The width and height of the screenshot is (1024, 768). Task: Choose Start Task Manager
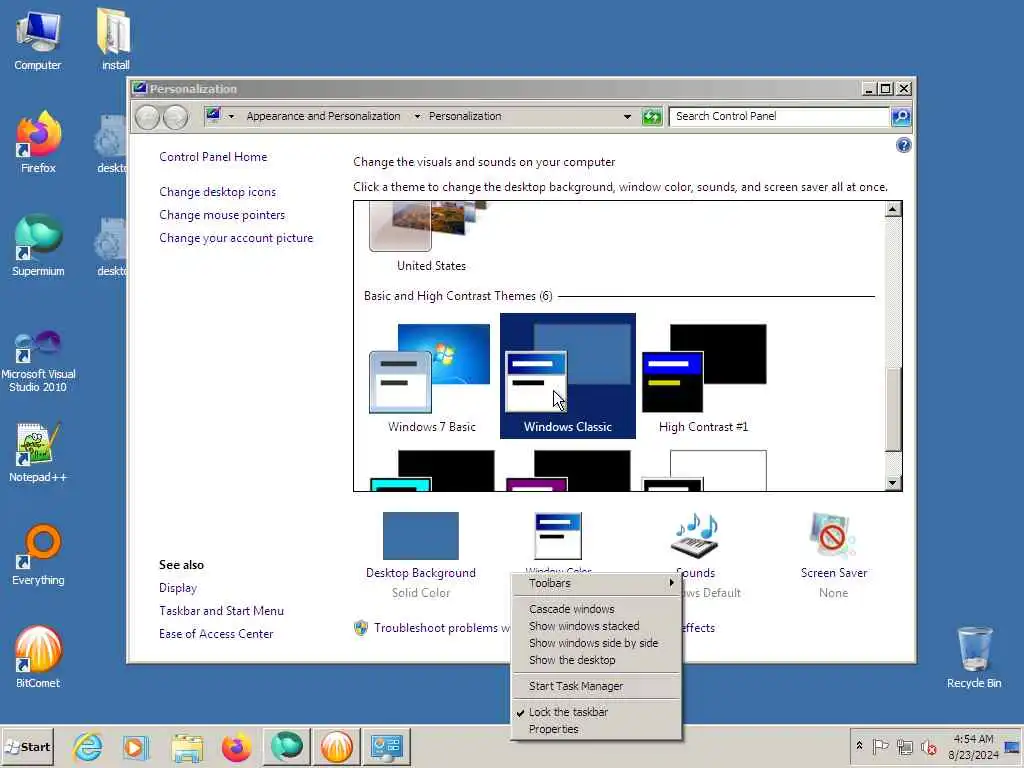pos(596,686)
